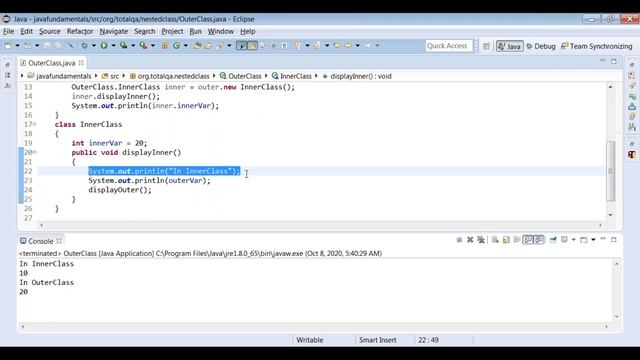Open the Run dropdown arrow
Viewport: 640px width, 360px height.
(113, 46)
